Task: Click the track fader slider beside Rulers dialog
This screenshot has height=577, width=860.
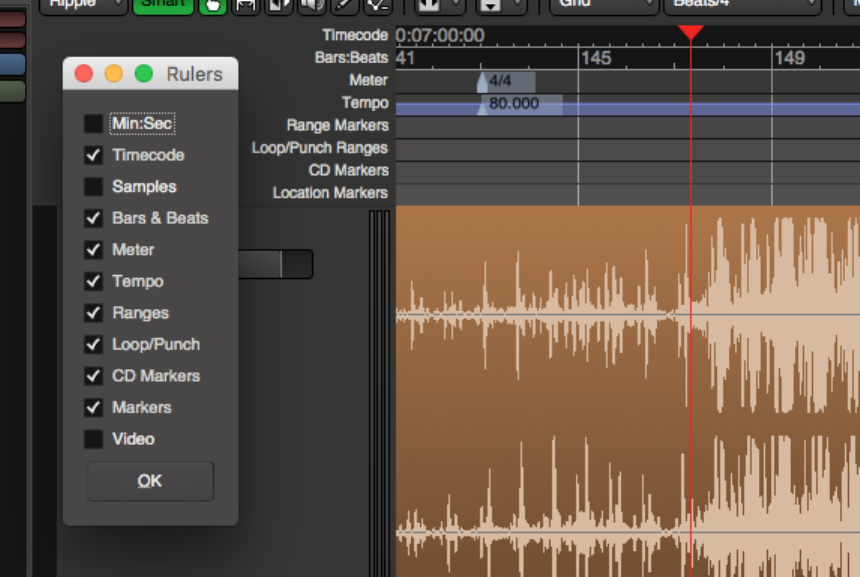Action: coord(275,264)
